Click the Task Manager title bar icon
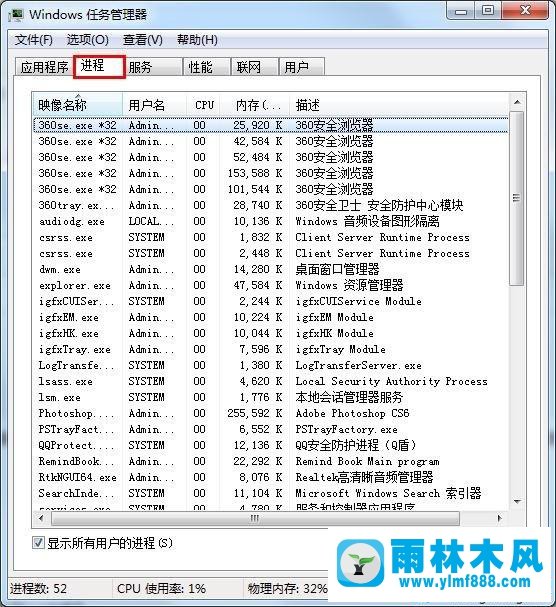556x607 pixels. [x=17, y=15]
